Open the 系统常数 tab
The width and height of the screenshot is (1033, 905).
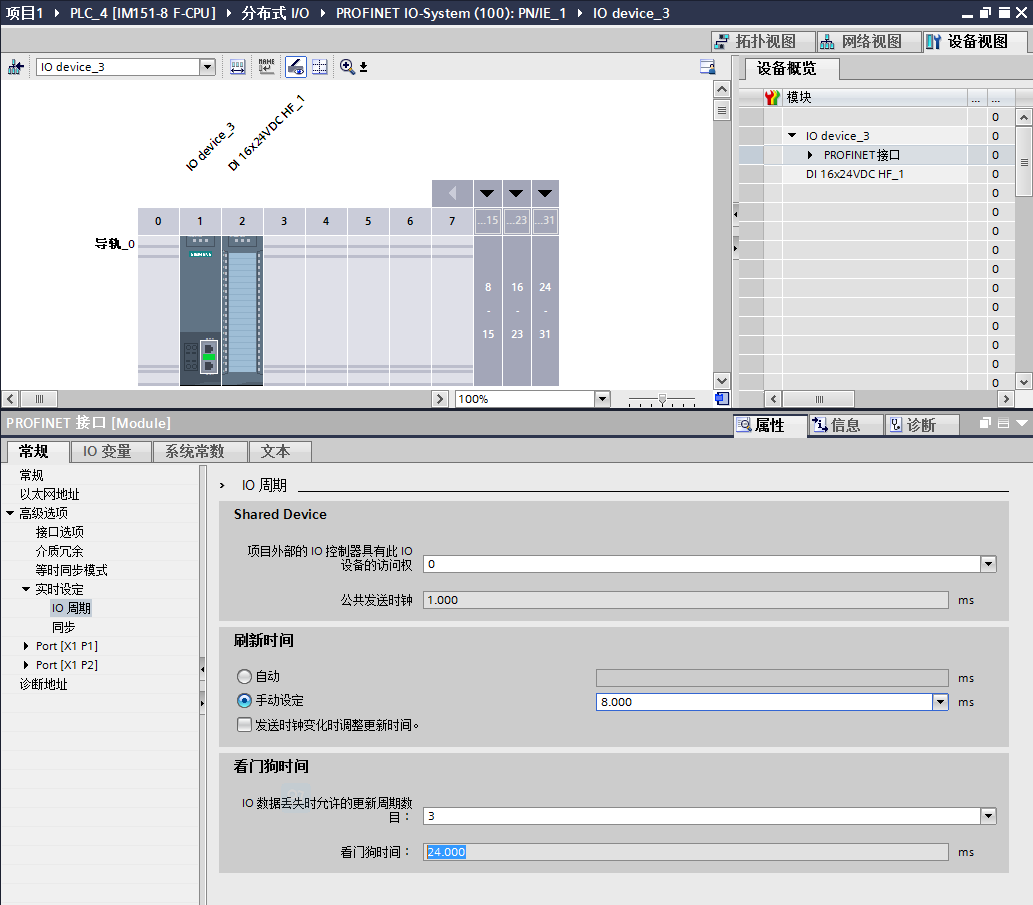point(197,451)
